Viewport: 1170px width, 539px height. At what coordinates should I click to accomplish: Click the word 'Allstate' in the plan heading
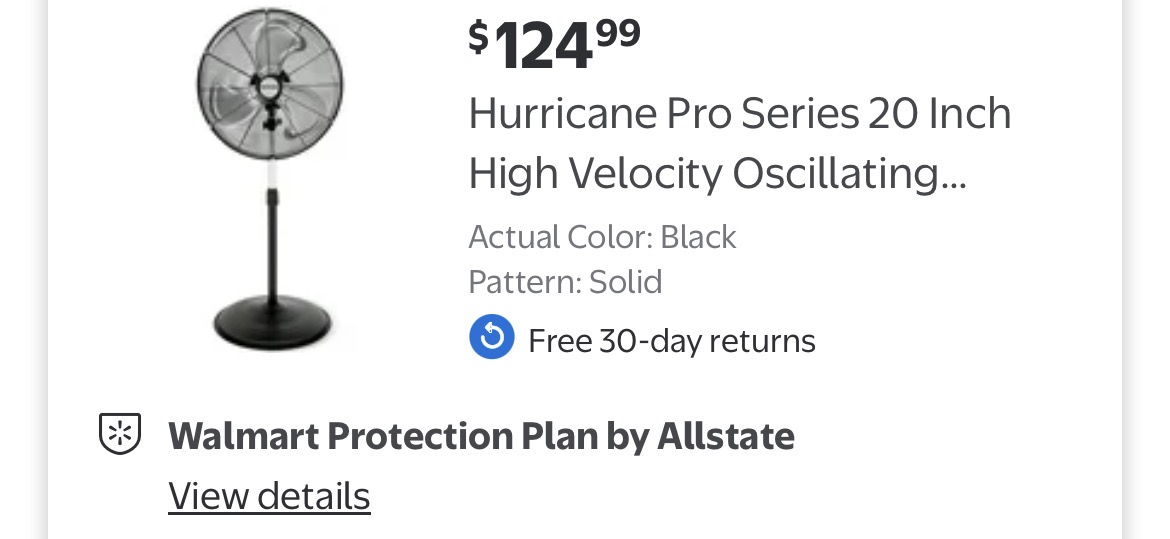pos(725,436)
